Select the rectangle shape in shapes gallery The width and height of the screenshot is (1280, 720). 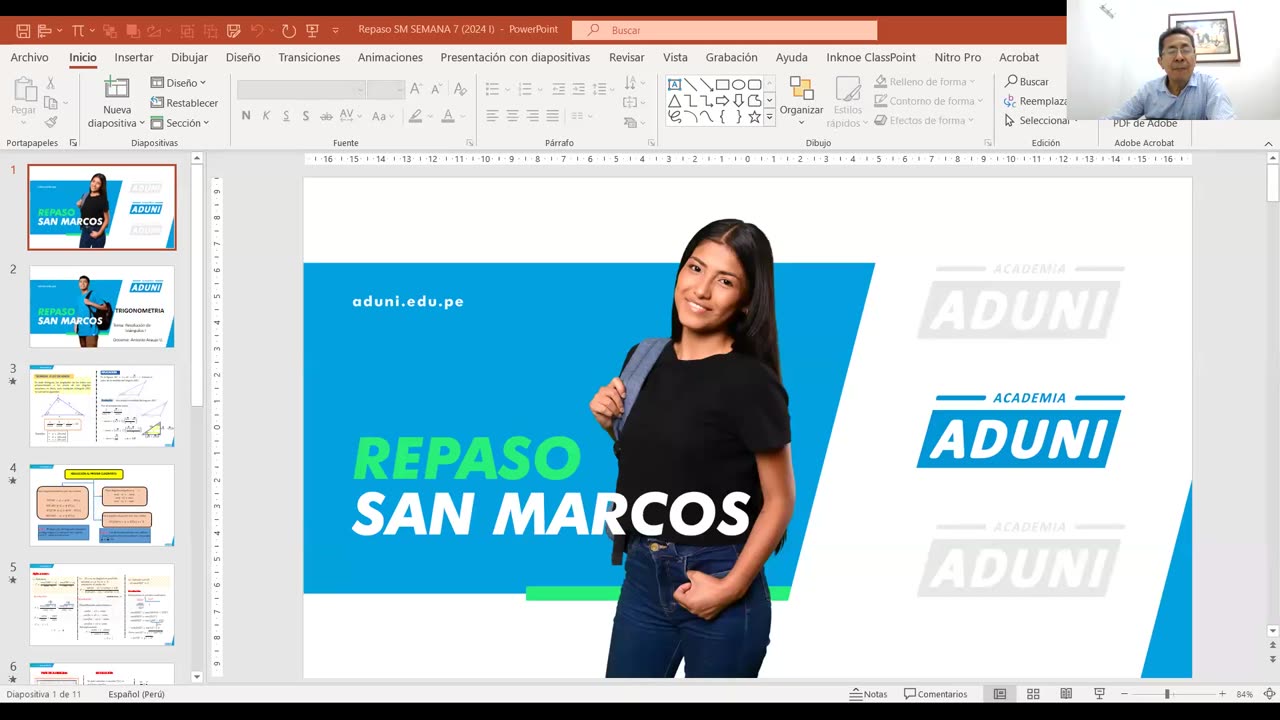click(x=722, y=85)
